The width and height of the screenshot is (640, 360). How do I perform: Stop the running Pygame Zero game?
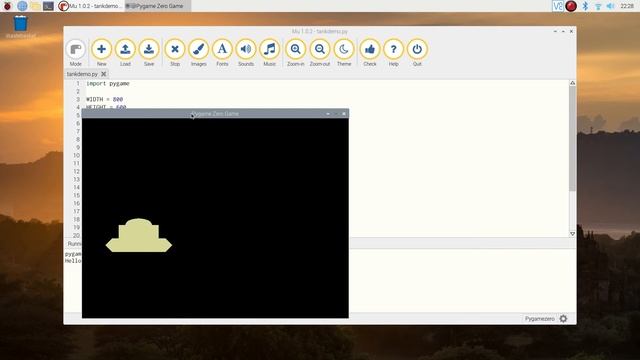(175, 53)
